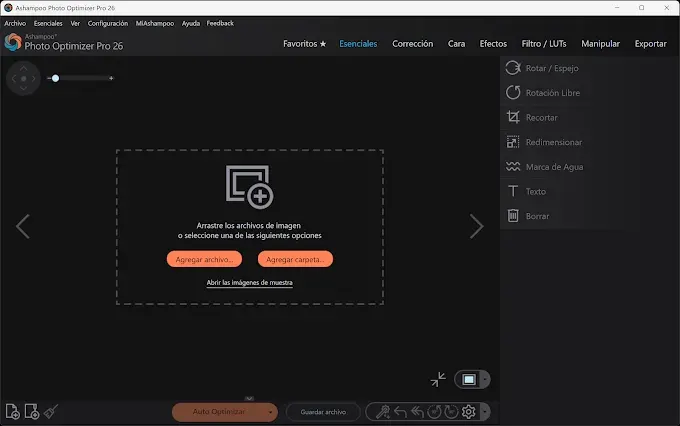Switch to the Filtro / LUTs tab
The image size is (680, 426).
coord(544,44)
